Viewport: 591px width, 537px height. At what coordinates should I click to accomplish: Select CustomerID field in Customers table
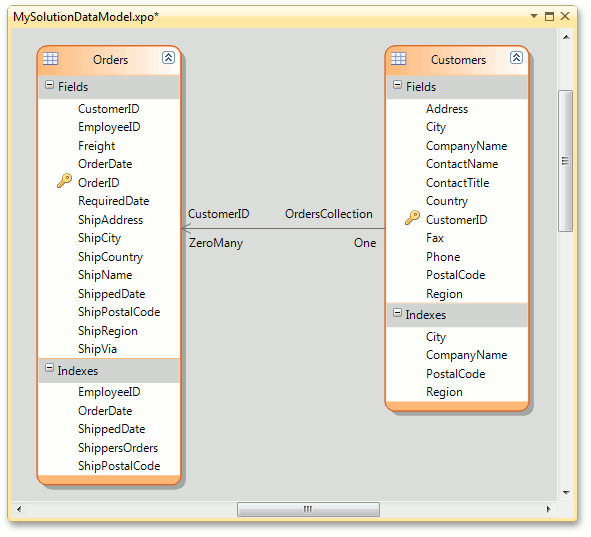pos(457,220)
